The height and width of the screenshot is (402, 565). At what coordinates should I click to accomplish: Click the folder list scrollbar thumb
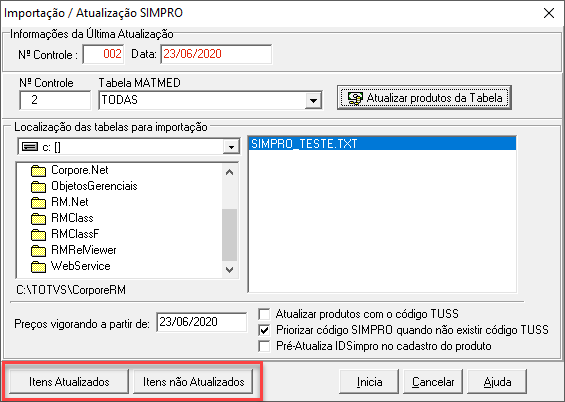(x=230, y=234)
